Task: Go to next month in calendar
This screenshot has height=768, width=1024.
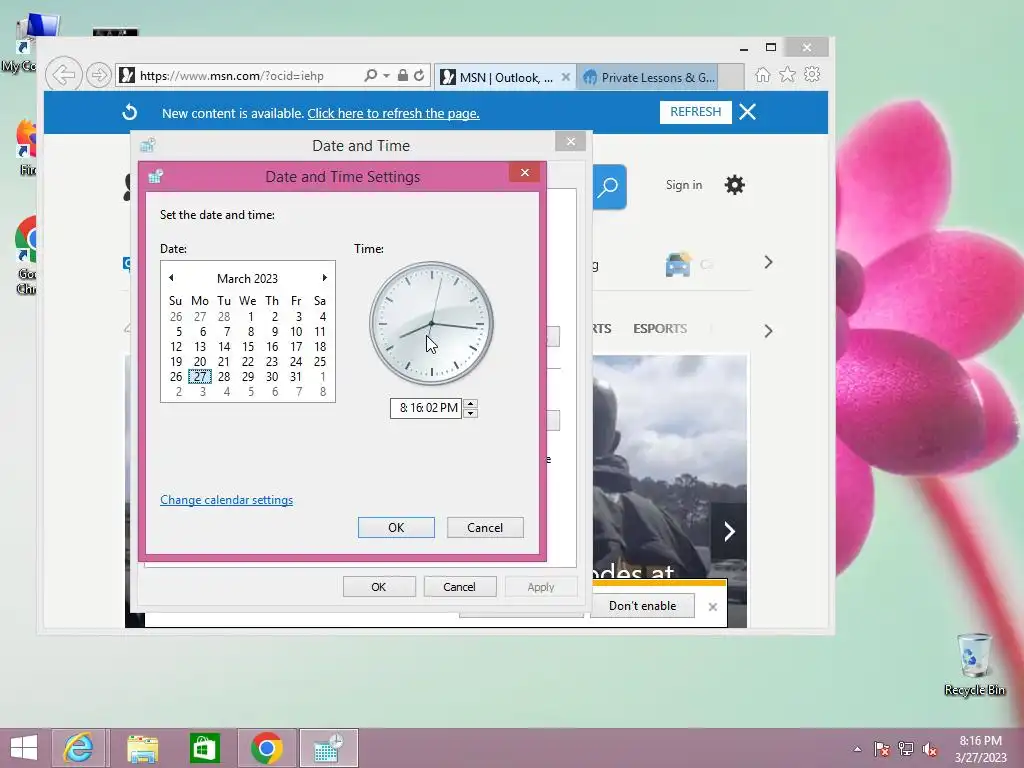Action: (x=325, y=278)
